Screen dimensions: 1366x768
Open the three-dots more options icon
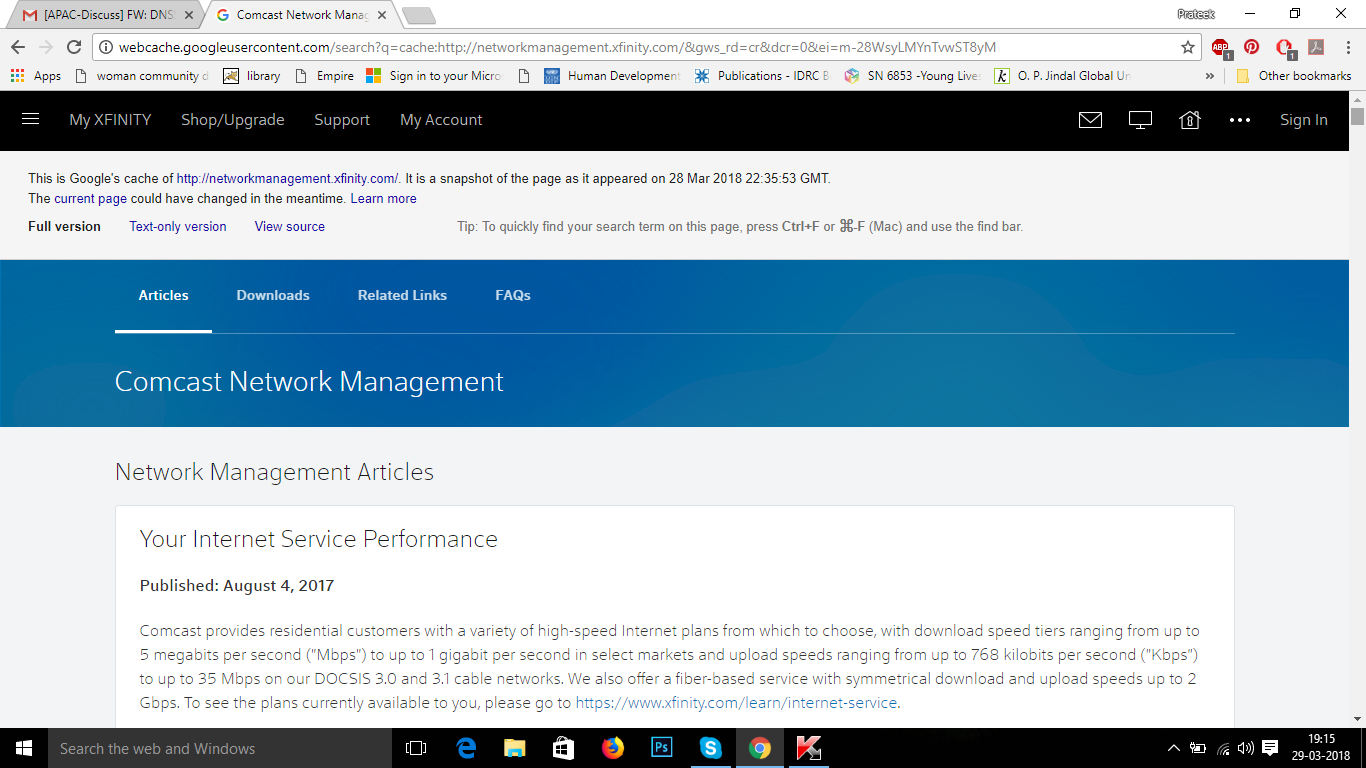1240,120
